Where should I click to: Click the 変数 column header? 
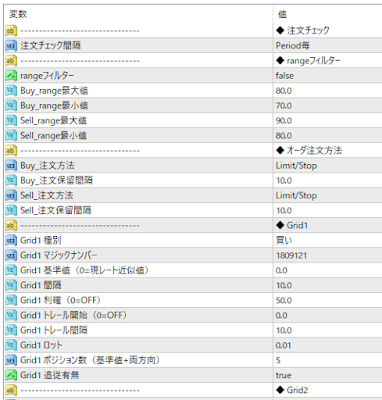pyautogui.click(x=18, y=14)
